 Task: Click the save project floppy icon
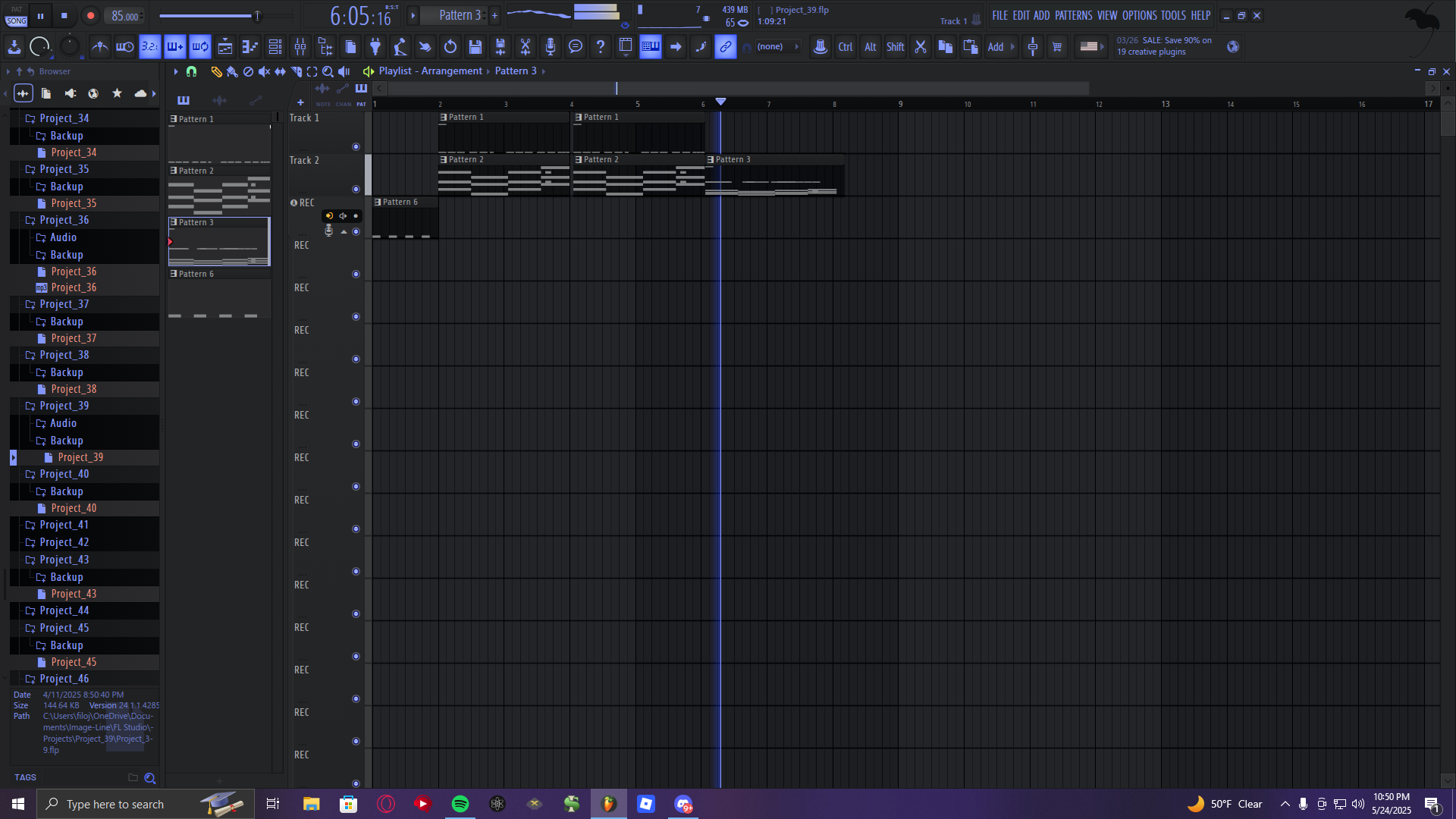point(475,47)
